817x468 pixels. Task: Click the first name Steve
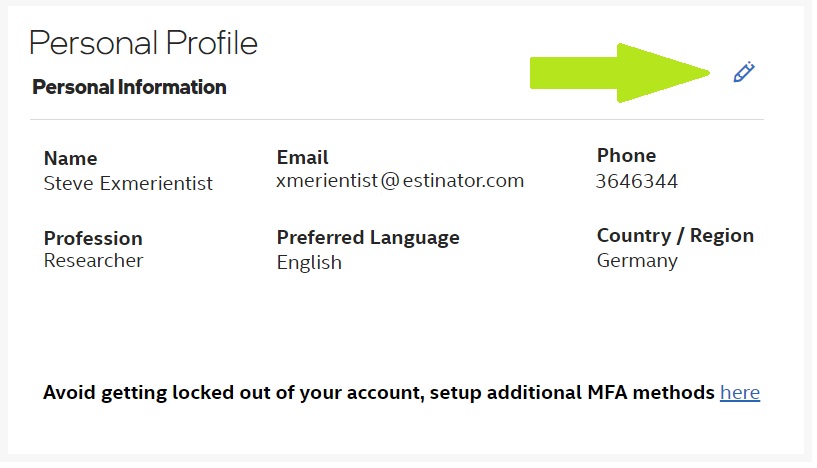[66, 184]
